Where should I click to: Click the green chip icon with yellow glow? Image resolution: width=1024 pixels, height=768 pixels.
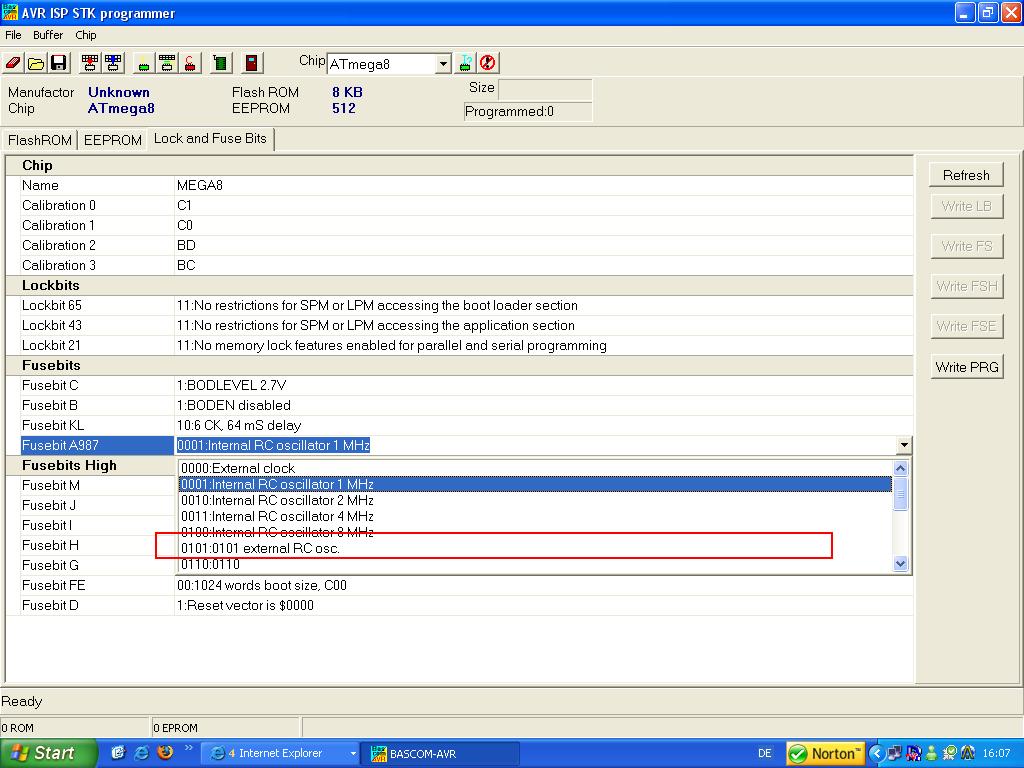(x=144, y=63)
